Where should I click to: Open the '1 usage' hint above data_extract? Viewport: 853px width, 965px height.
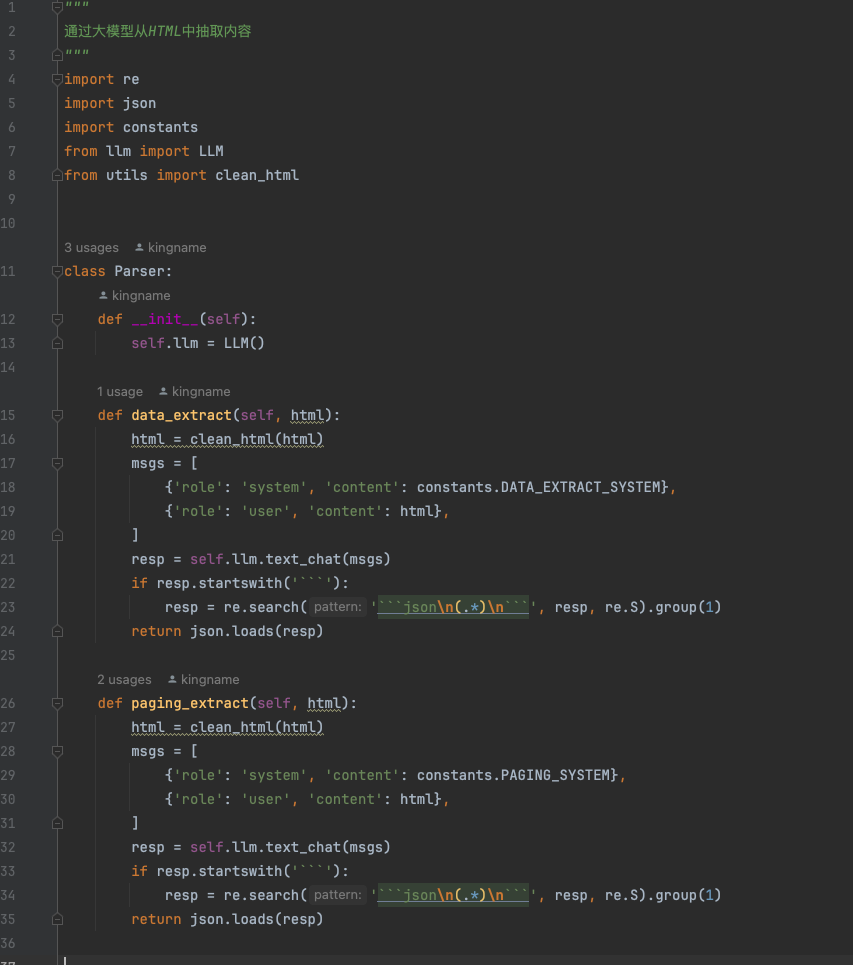click(x=120, y=391)
